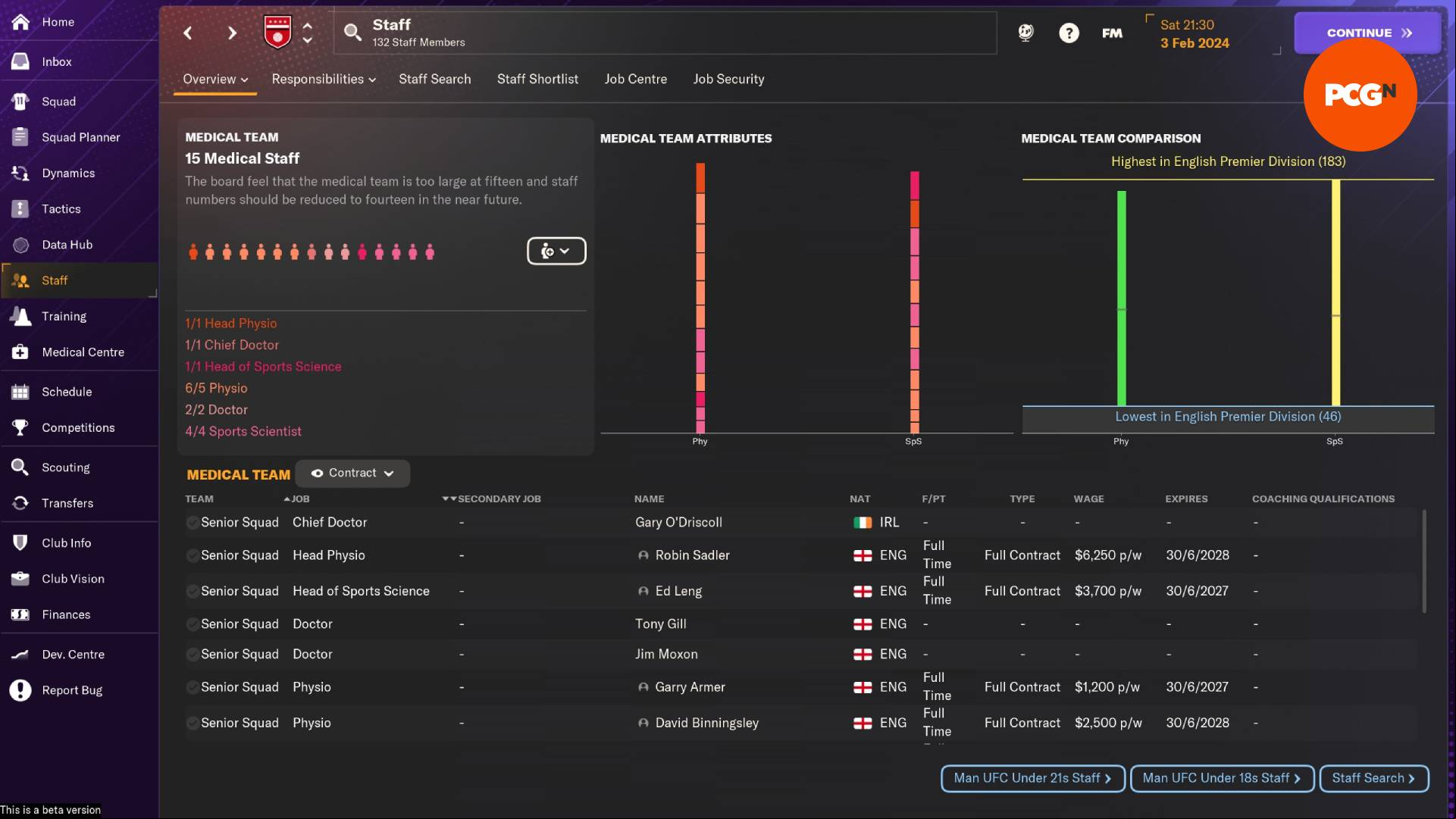Click the club switcher up/down stepper
Image resolution: width=1456 pixels, height=819 pixels.
pyautogui.click(x=307, y=33)
